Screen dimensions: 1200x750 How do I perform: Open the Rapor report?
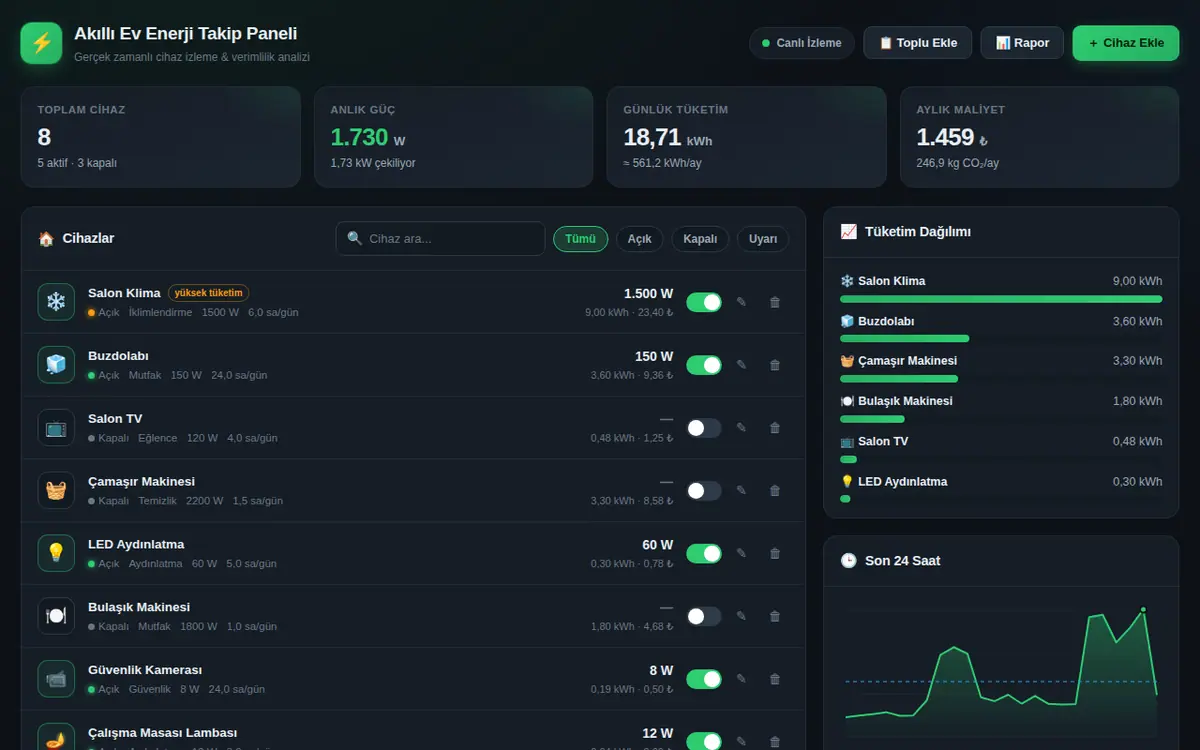click(x=1022, y=43)
